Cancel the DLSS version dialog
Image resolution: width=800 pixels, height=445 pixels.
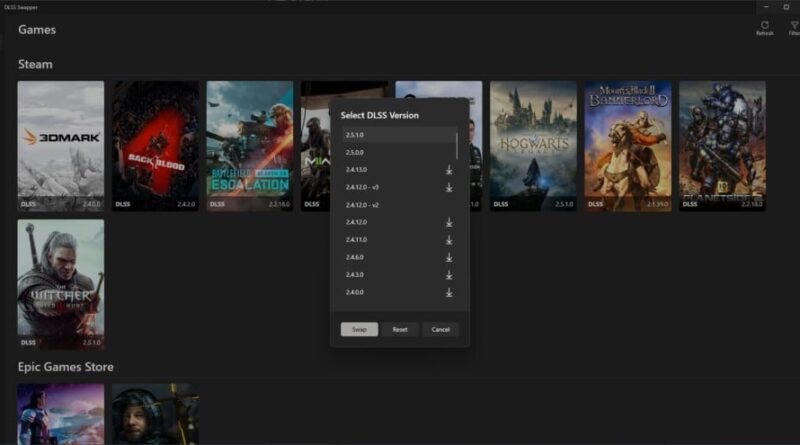(x=440, y=330)
